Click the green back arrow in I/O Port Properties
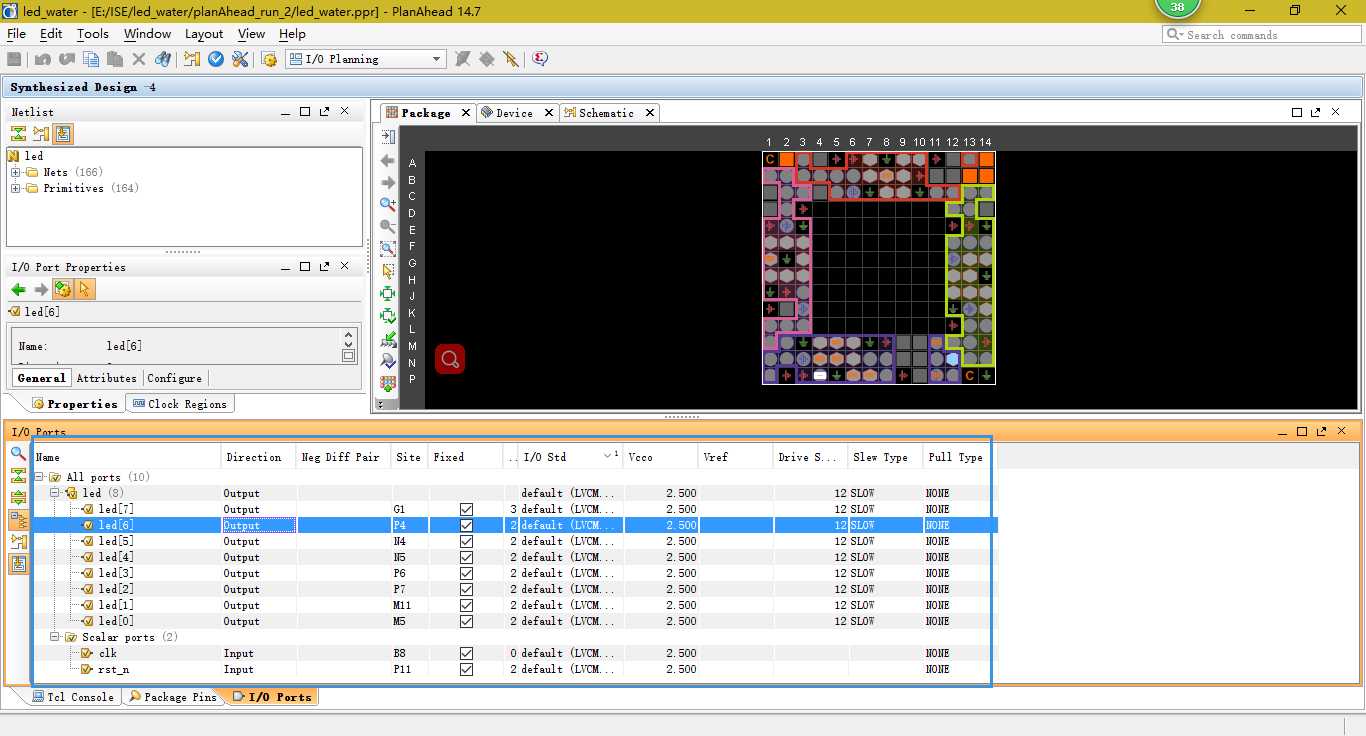The height and width of the screenshot is (736, 1366). pos(18,289)
